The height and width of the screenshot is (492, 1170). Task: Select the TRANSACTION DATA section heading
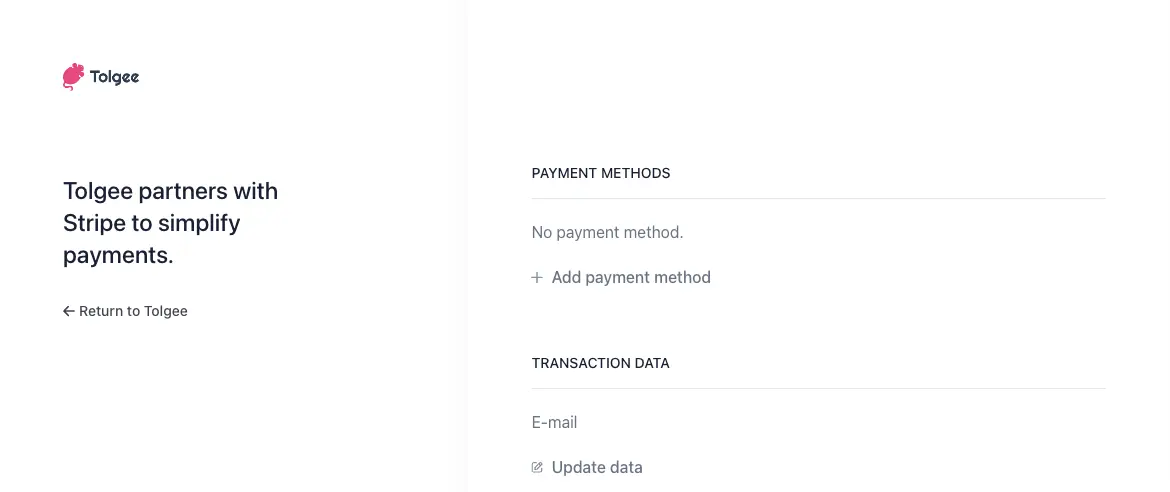coord(601,363)
